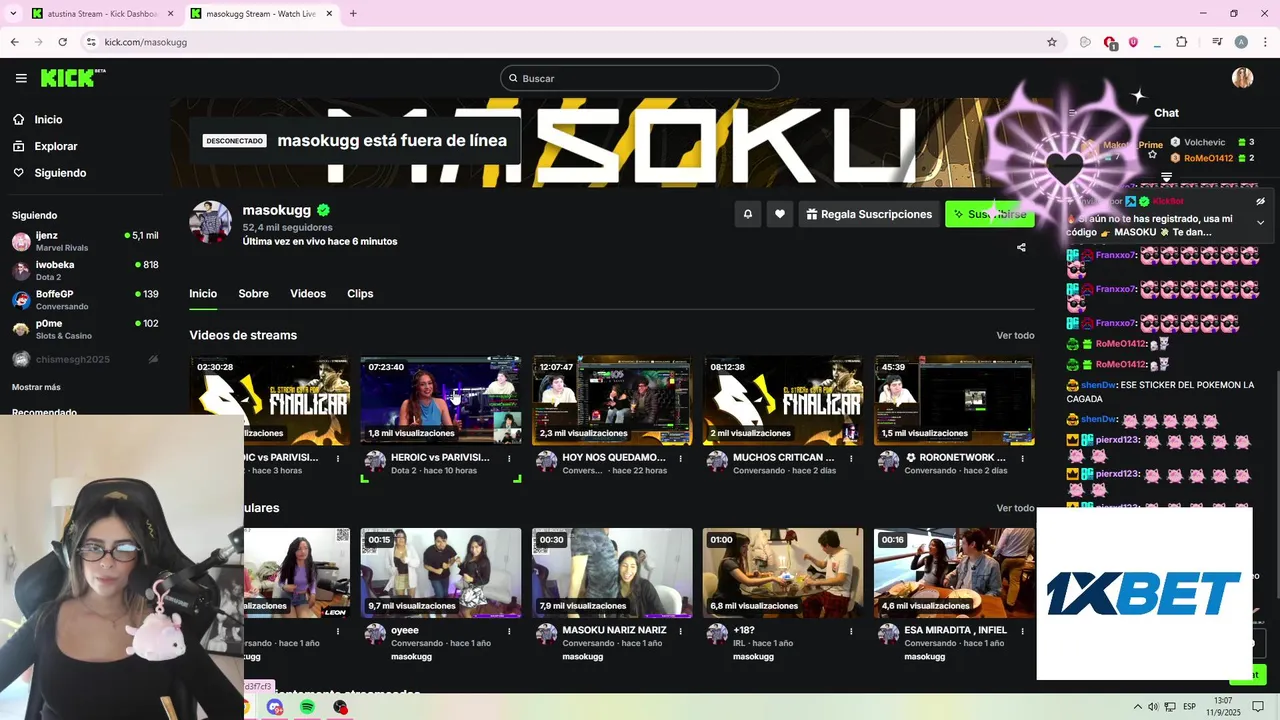Show hidden system tray icons
The width and height of the screenshot is (1280, 720).
click(1137, 707)
